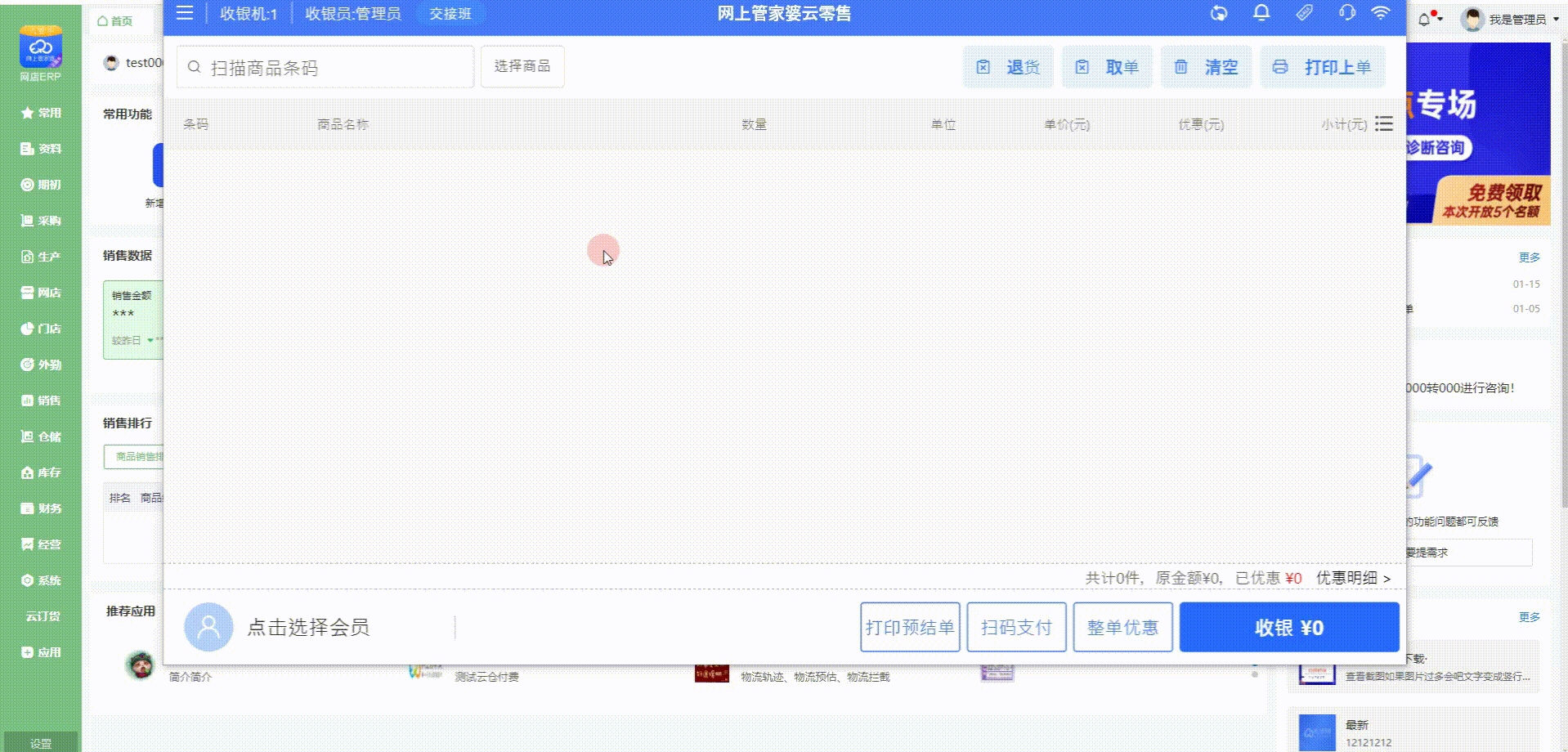Click the Wi-Fi network status icon

point(1381,13)
